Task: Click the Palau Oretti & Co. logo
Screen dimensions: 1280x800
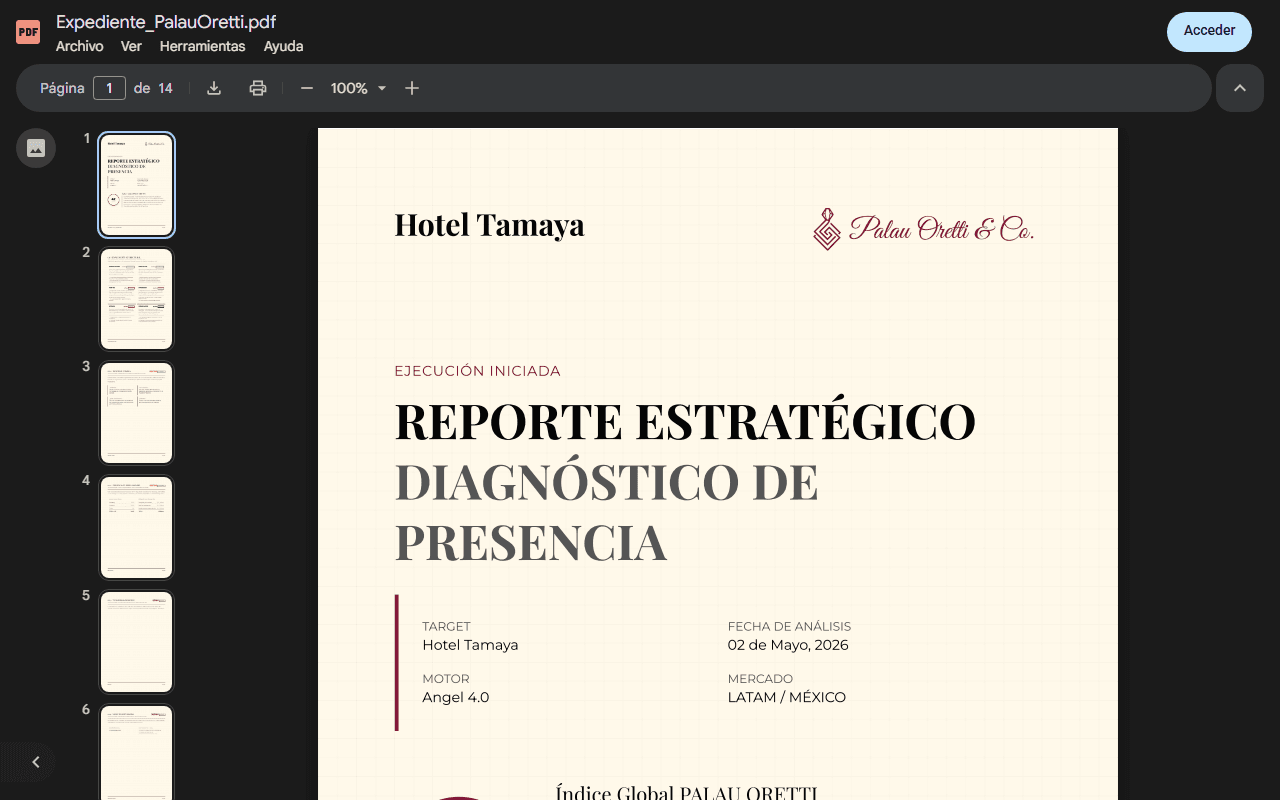Action: (923, 229)
